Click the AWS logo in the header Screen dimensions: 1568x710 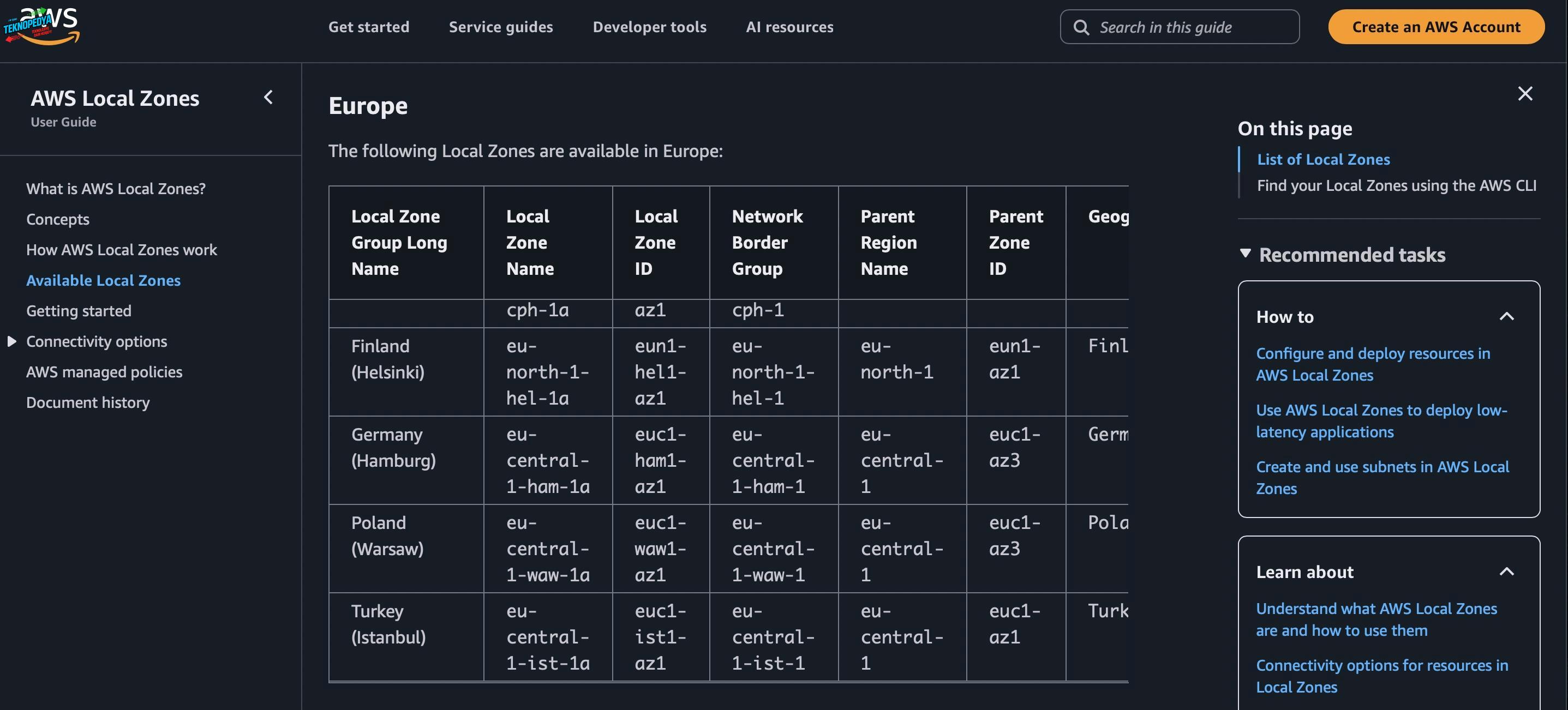[41, 27]
